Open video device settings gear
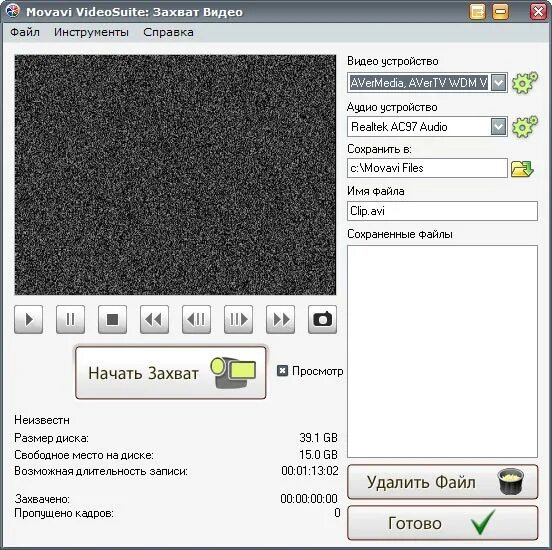552x550 pixels. (525, 82)
